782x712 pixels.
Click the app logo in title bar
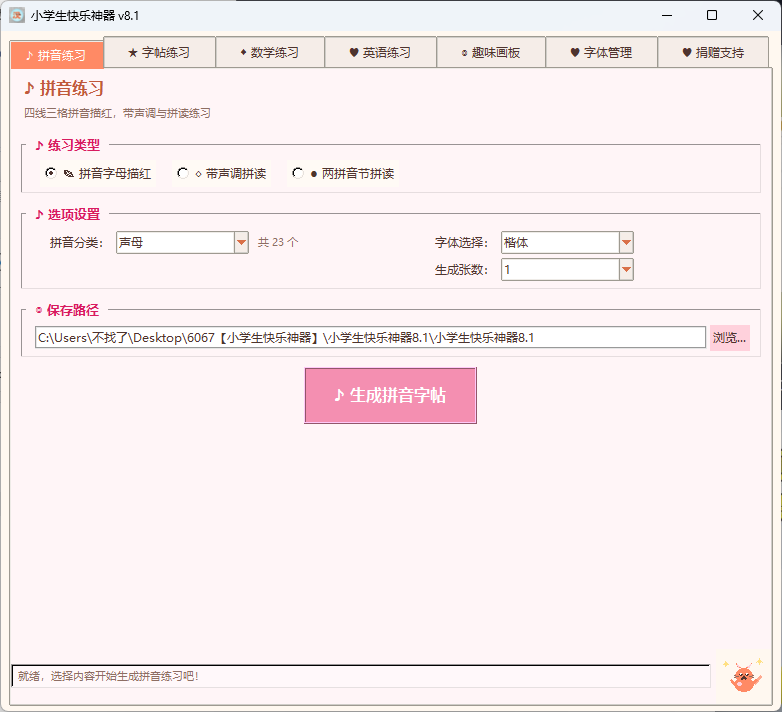[x=17, y=15]
